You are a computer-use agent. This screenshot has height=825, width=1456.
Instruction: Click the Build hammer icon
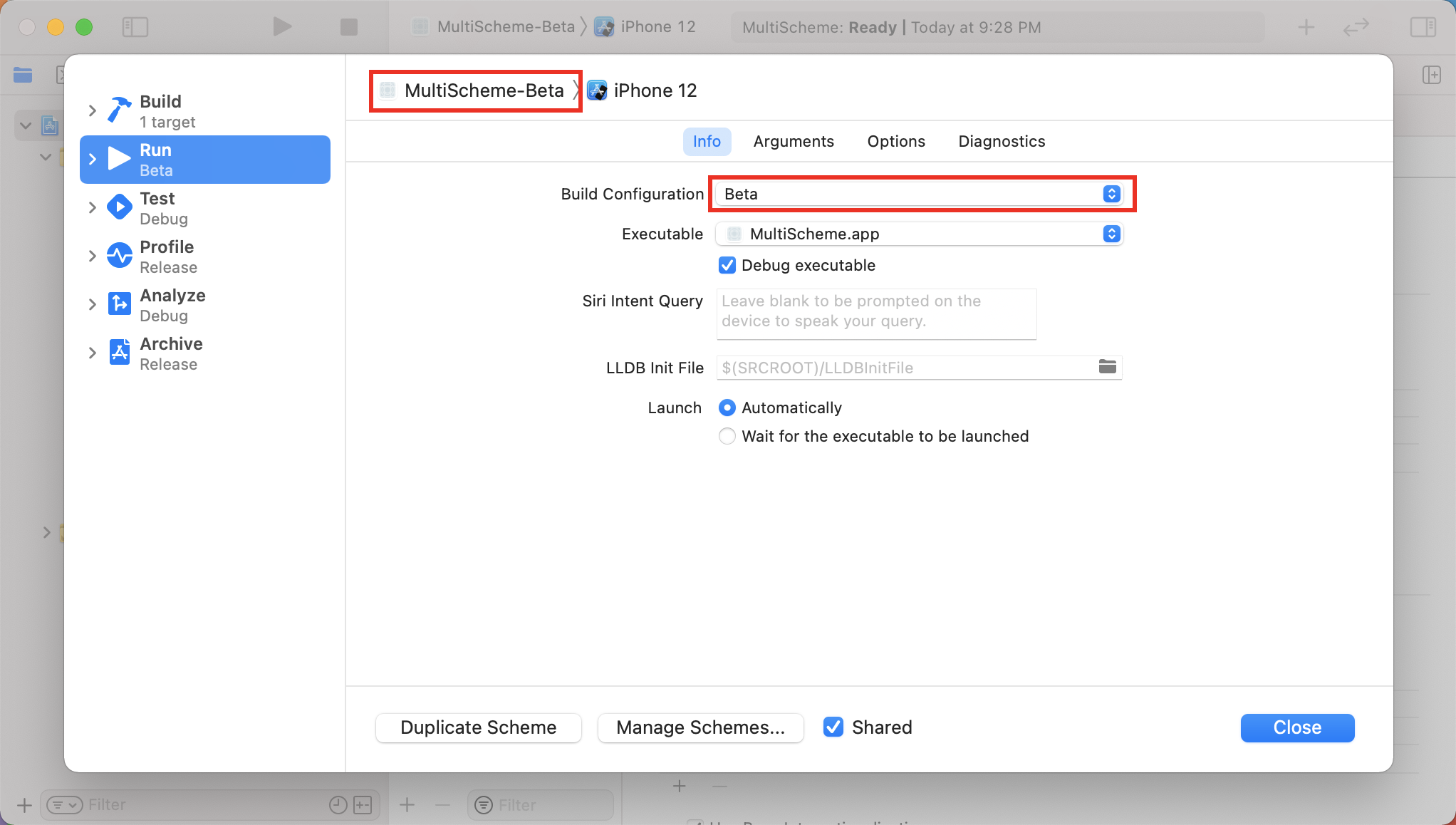click(119, 110)
